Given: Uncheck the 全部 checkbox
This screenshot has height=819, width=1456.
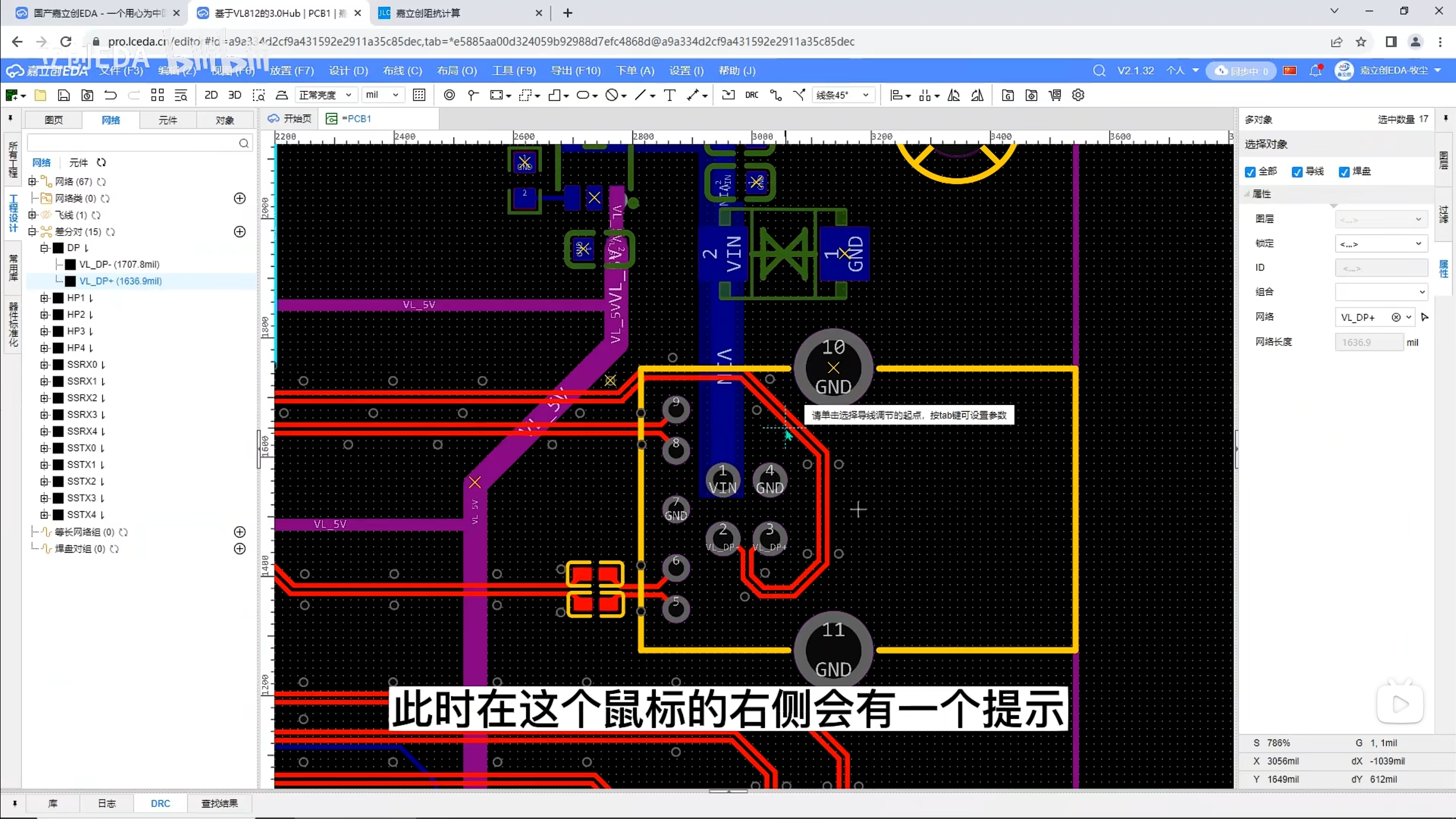Looking at the screenshot, I should [1250, 172].
